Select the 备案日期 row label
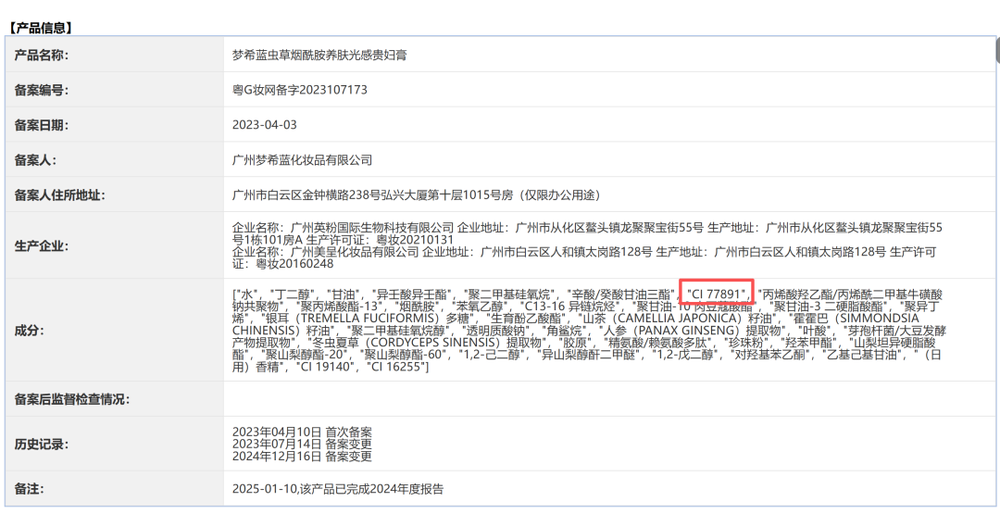The height and width of the screenshot is (514, 1000). (41, 125)
